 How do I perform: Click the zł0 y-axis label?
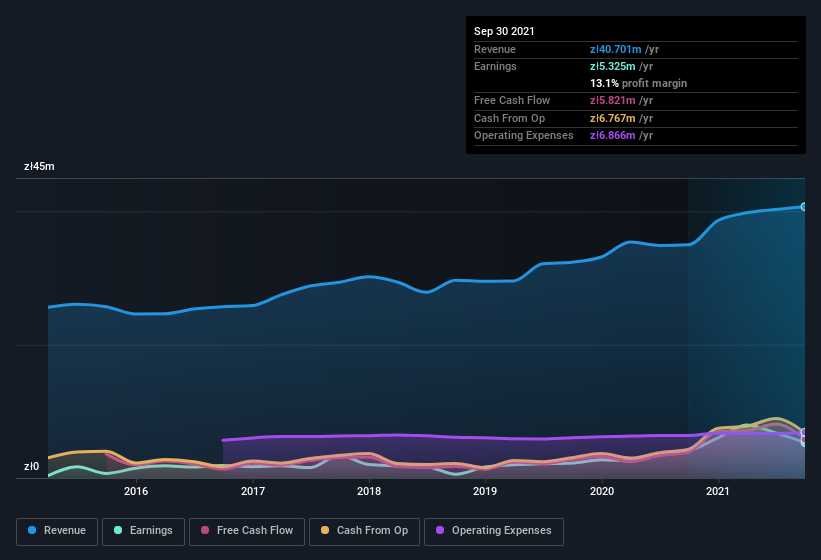31,466
